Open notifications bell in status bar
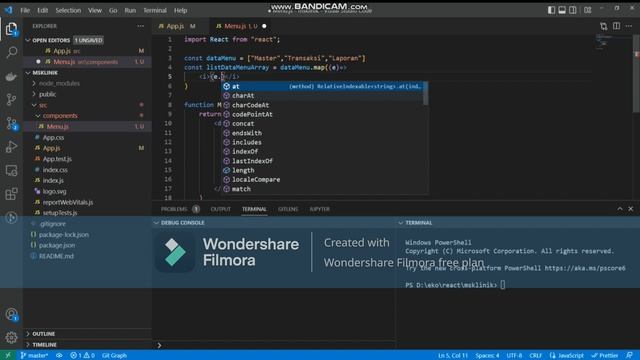This screenshot has height=360, width=640. pos(630,355)
